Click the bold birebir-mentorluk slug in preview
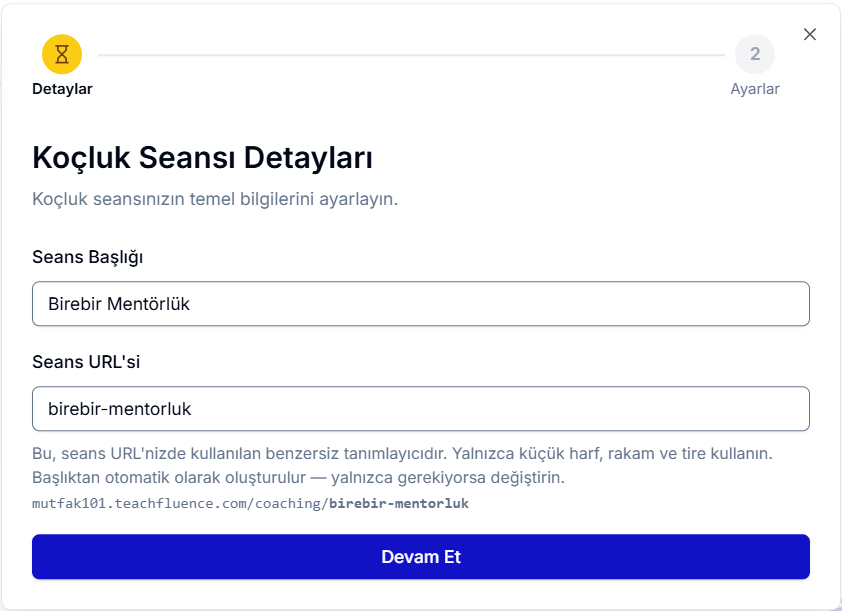Screen dimensions: 842x611 tap(398, 503)
